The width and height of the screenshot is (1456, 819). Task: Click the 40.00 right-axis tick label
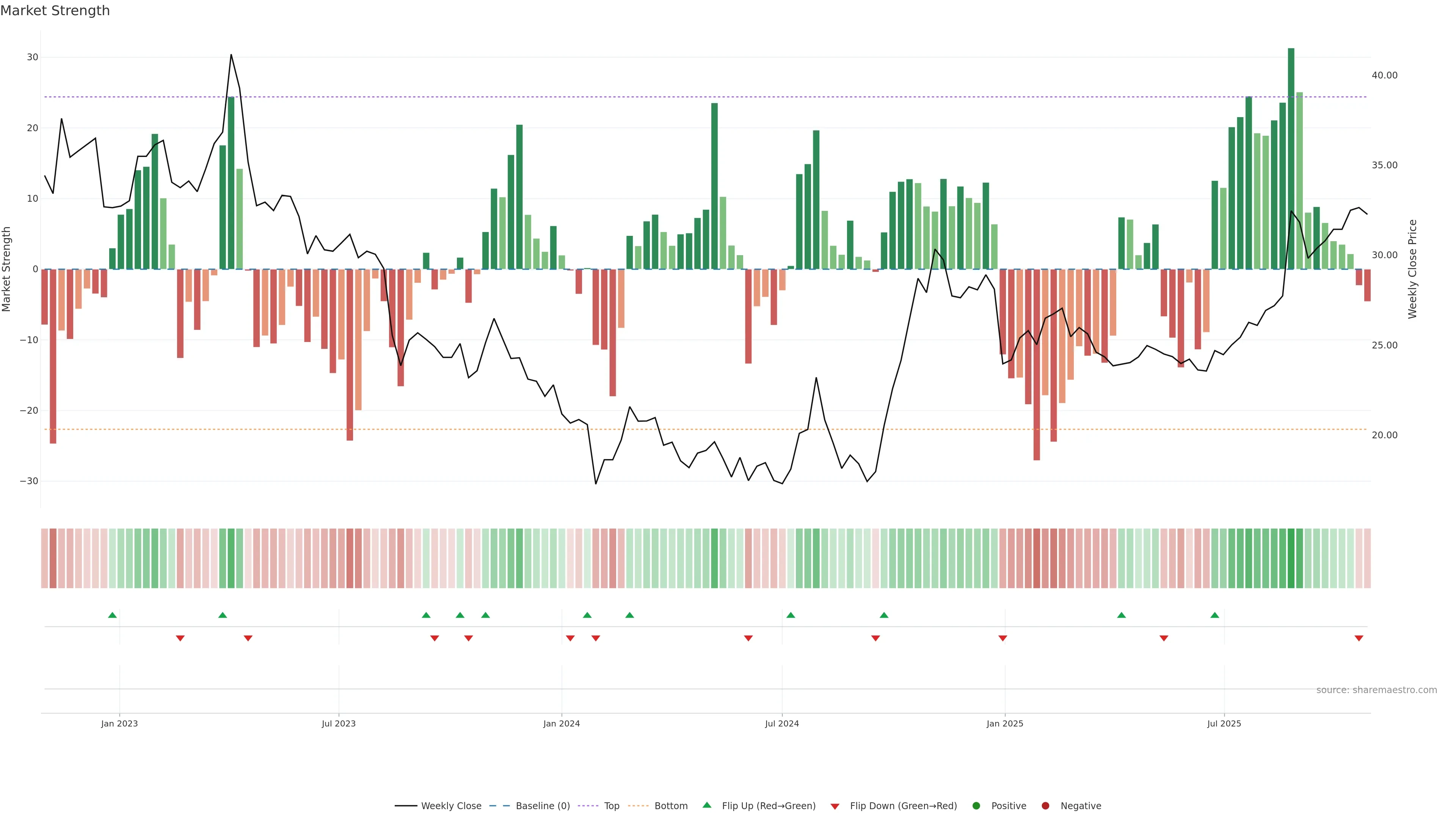(1384, 75)
